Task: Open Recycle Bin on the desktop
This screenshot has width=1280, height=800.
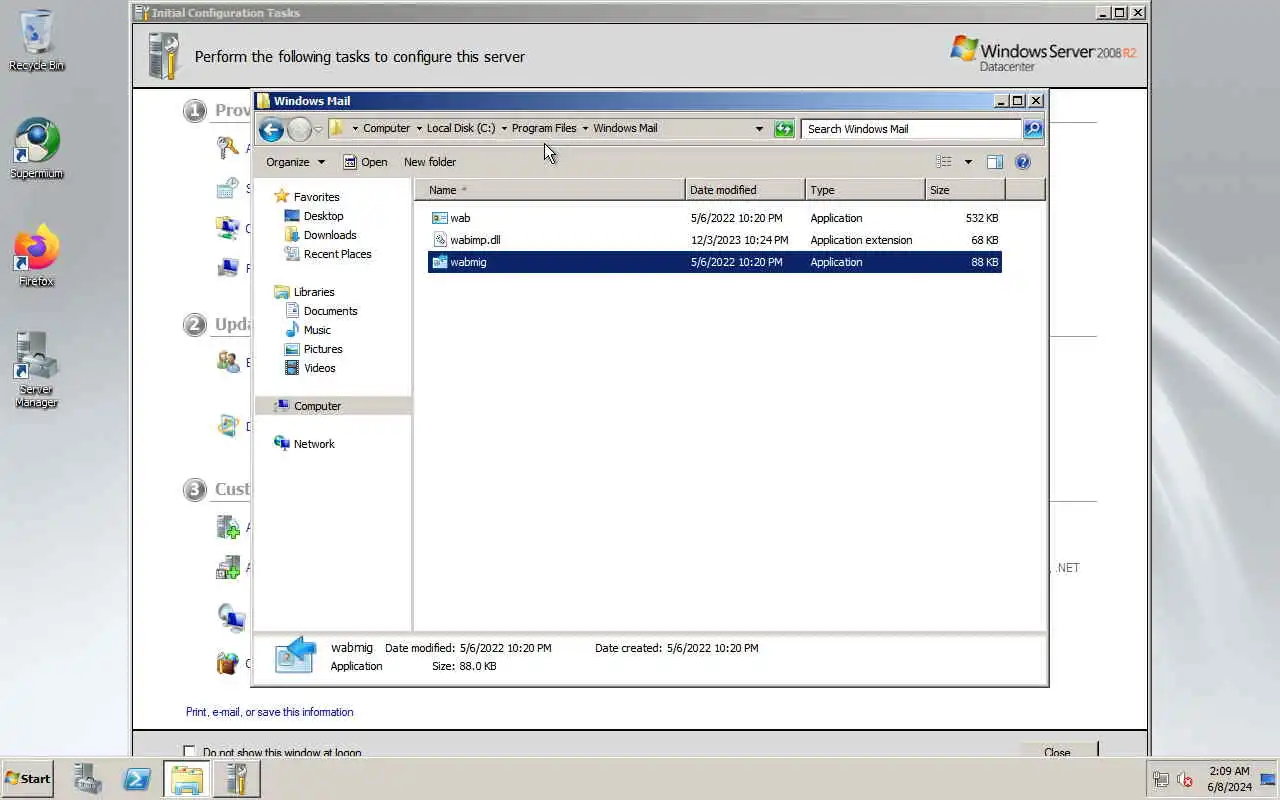Action: 36,41
